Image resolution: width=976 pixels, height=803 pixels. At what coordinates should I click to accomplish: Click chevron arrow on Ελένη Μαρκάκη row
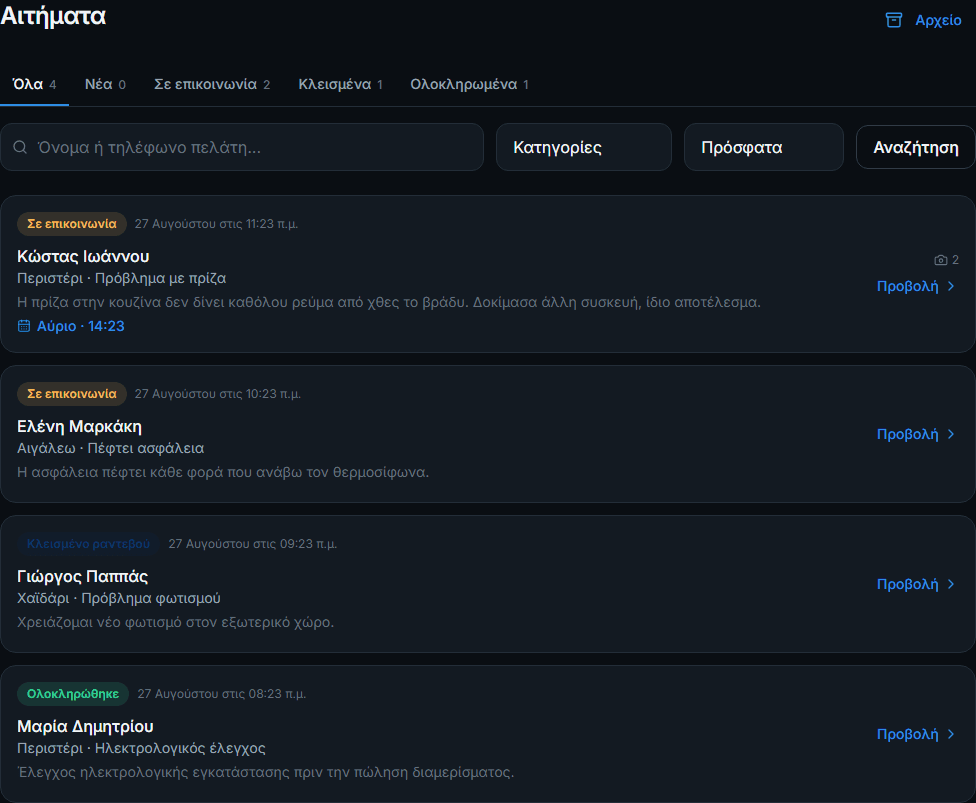coord(950,434)
